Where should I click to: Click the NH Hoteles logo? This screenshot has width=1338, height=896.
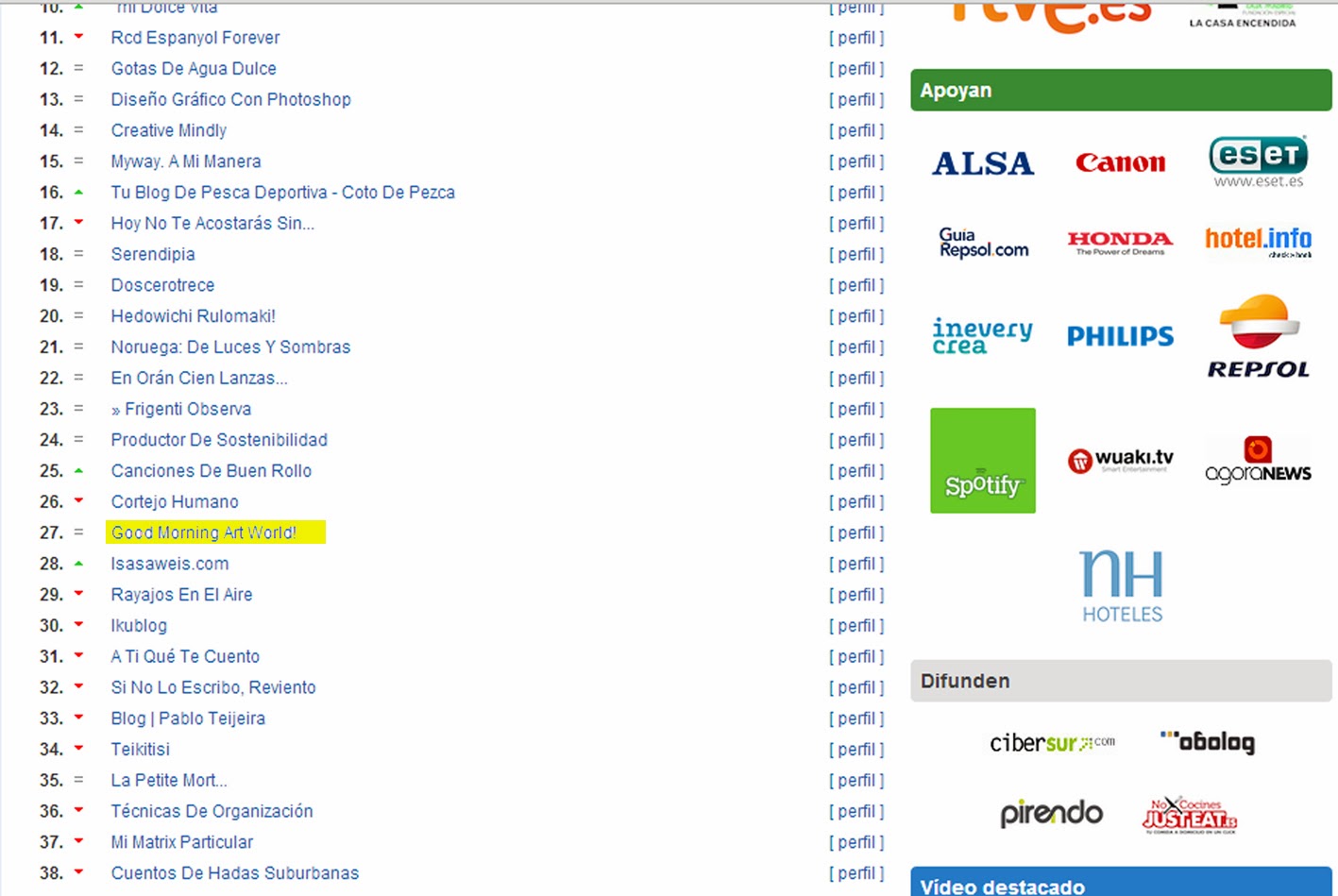click(1122, 585)
